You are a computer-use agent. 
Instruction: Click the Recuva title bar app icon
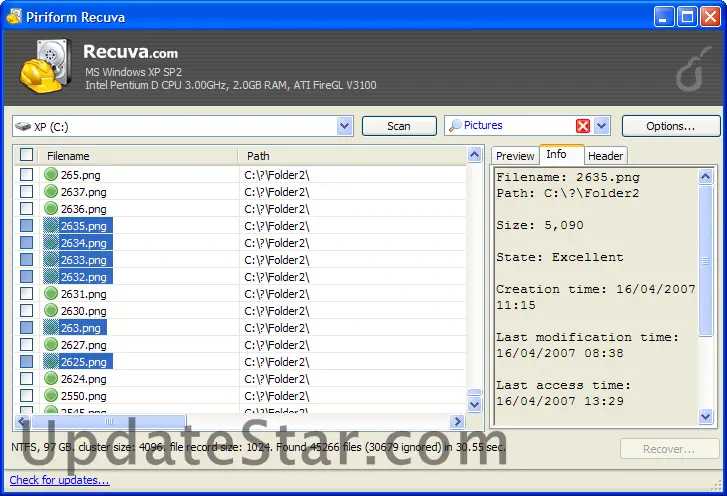click(x=14, y=17)
